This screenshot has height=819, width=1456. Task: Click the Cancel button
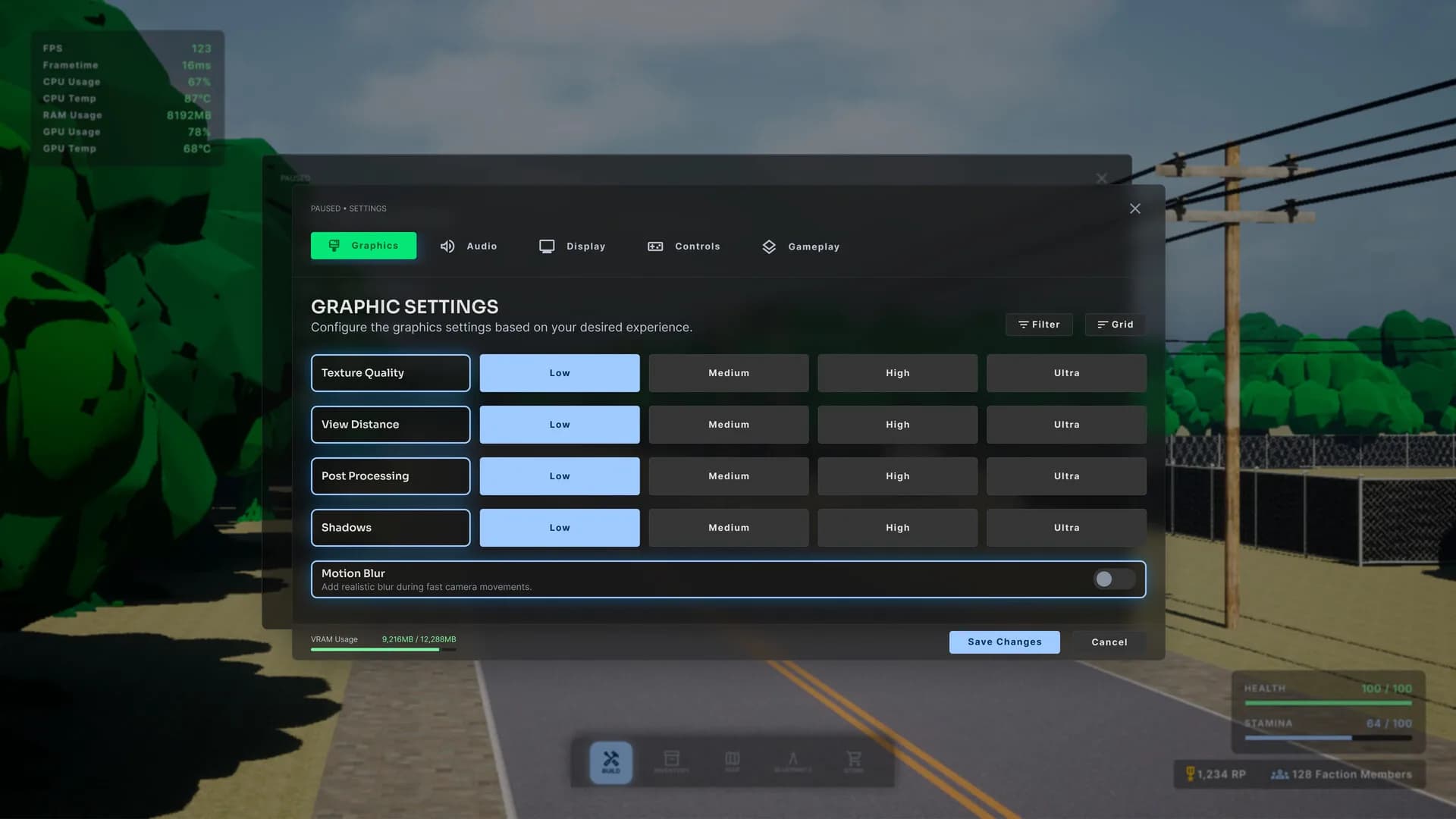coord(1109,642)
